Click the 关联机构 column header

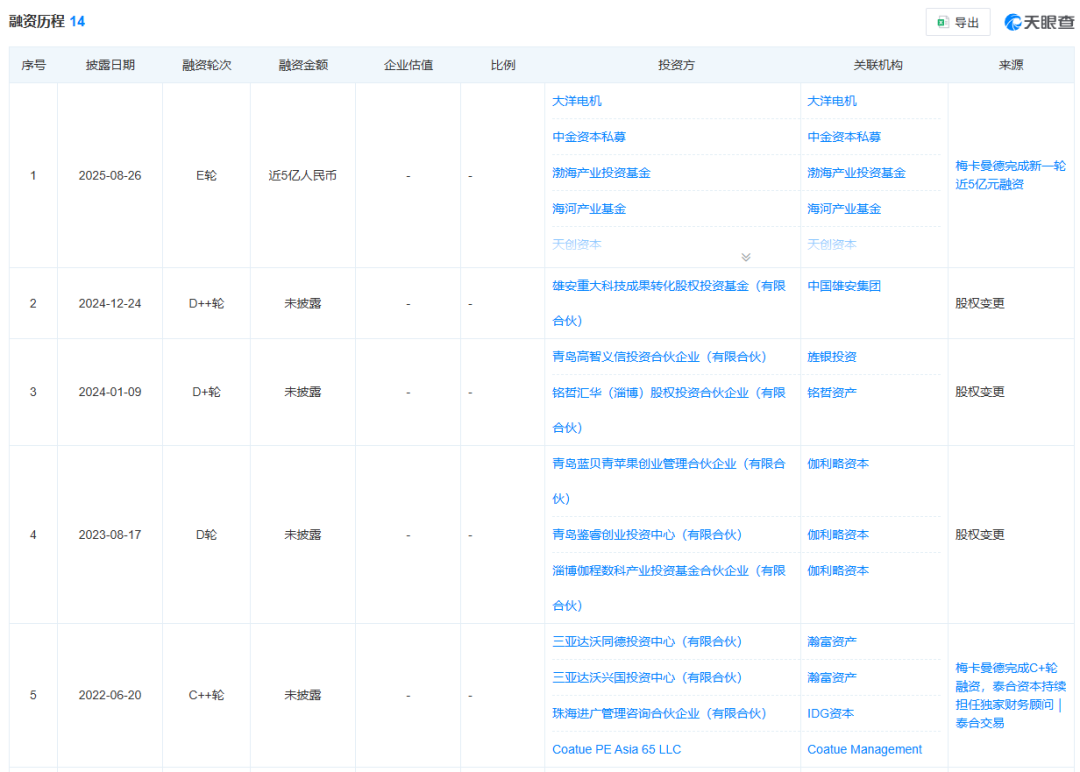click(x=878, y=65)
